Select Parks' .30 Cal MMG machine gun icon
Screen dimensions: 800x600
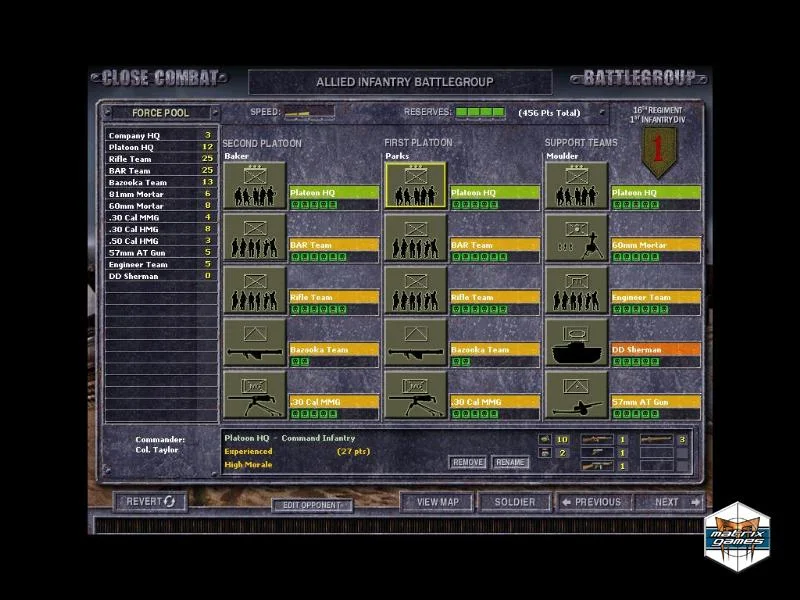(x=417, y=394)
